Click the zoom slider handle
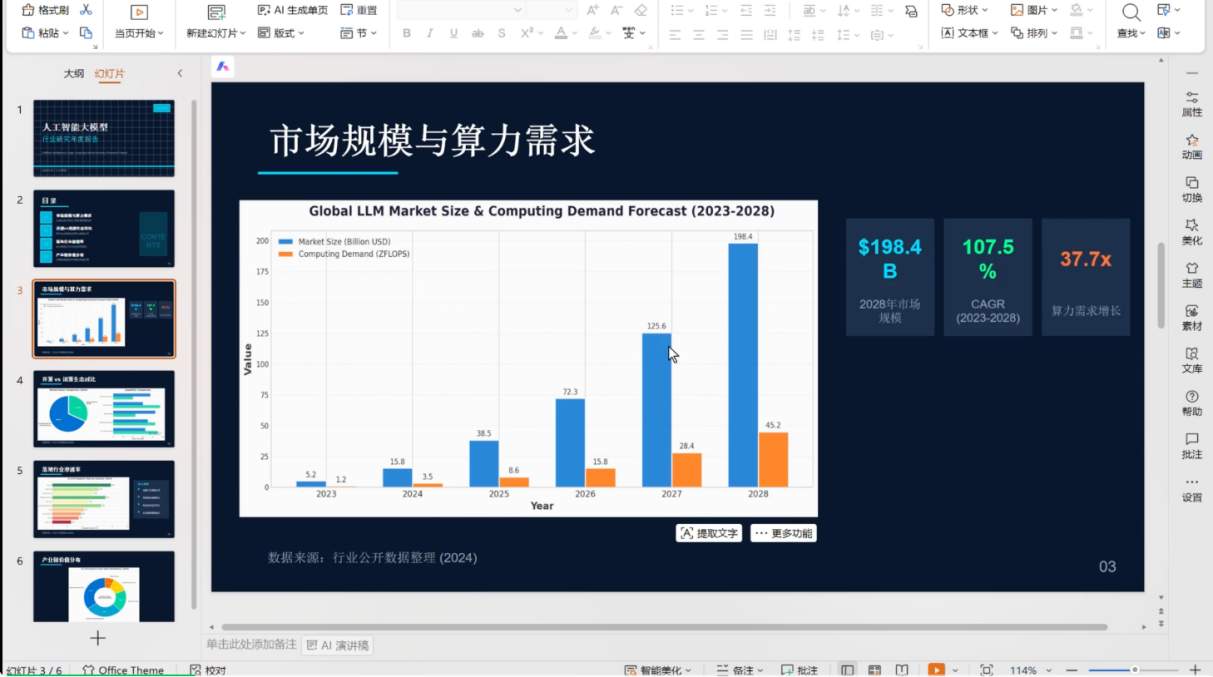The height and width of the screenshot is (677, 1213). [1135, 670]
